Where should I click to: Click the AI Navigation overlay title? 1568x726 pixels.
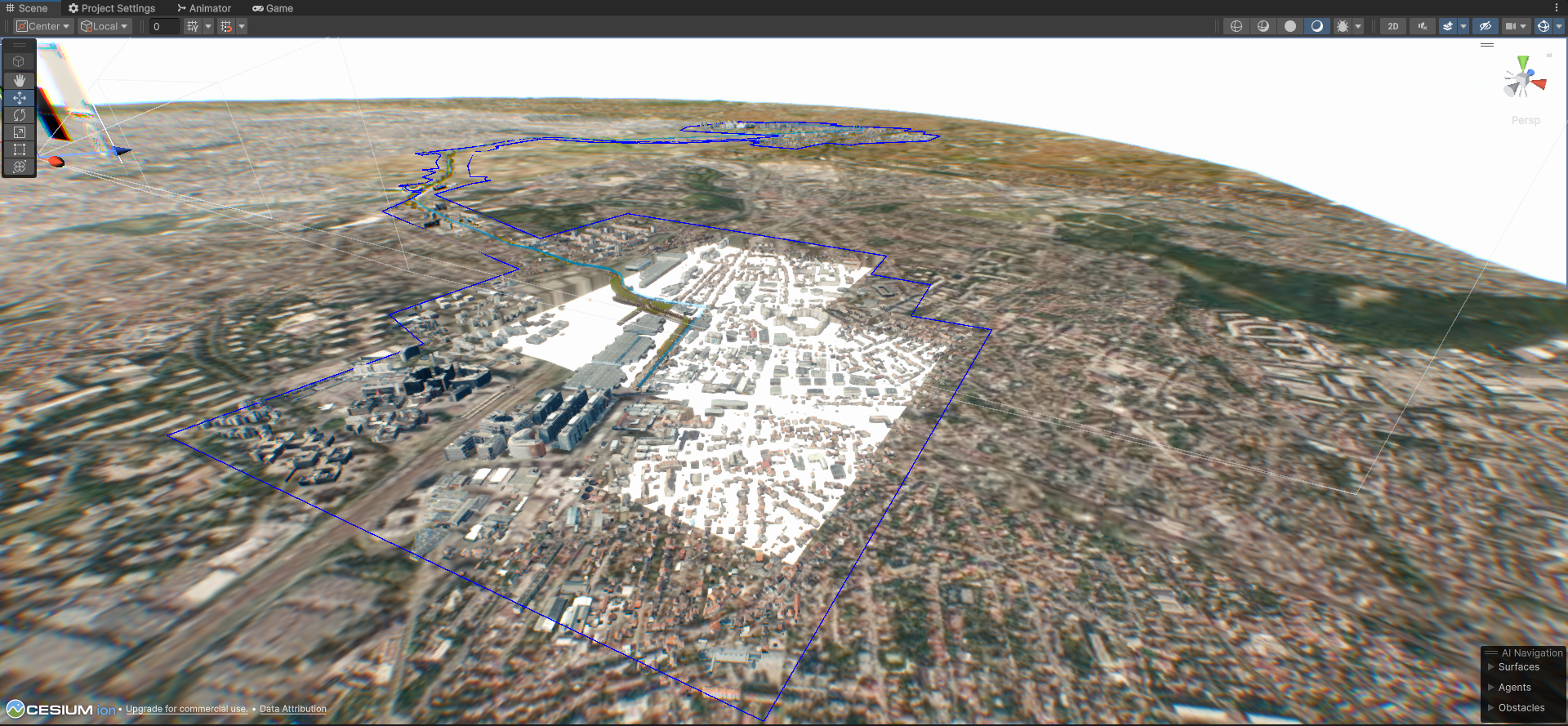pos(1532,653)
